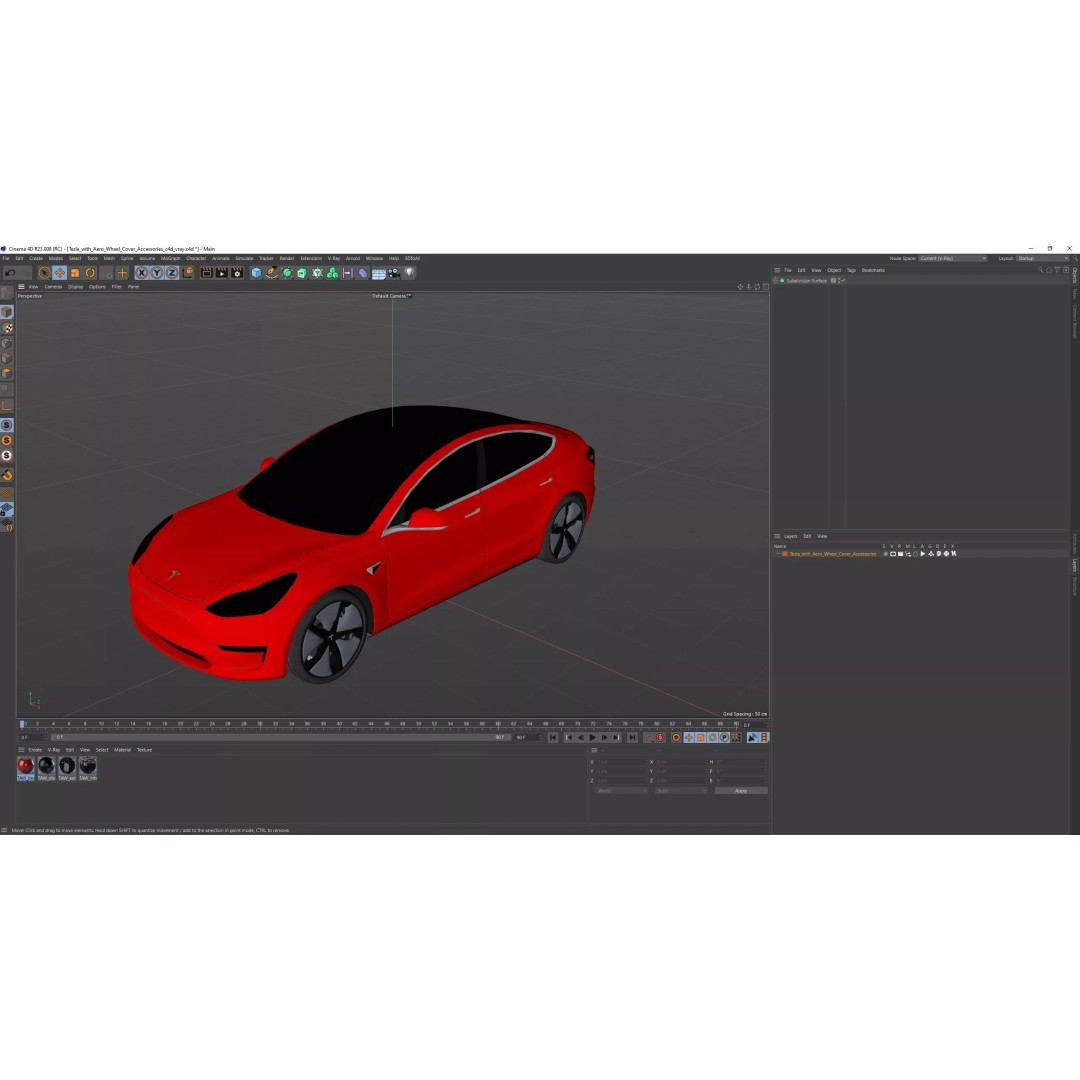Activate the Move tool in top toolbar

[x=59, y=273]
